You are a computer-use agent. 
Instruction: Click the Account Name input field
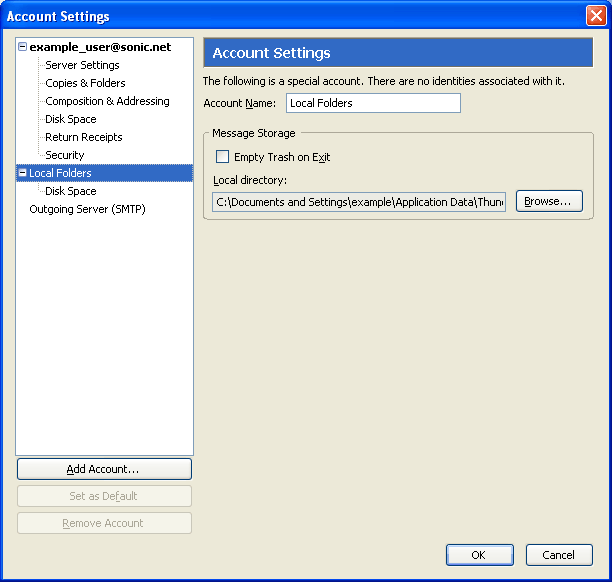click(x=373, y=103)
